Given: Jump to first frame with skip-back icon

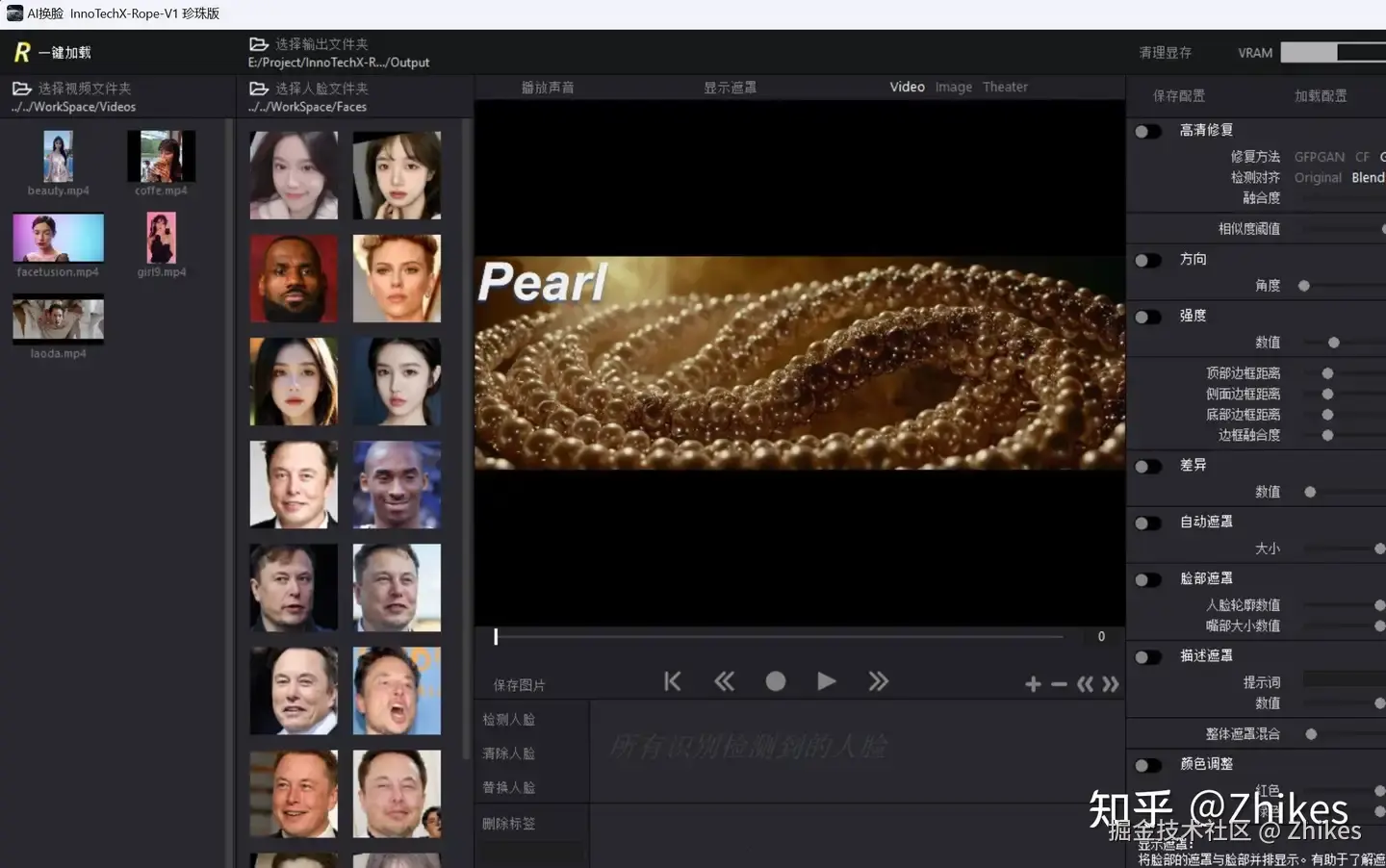Looking at the screenshot, I should 673,681.
